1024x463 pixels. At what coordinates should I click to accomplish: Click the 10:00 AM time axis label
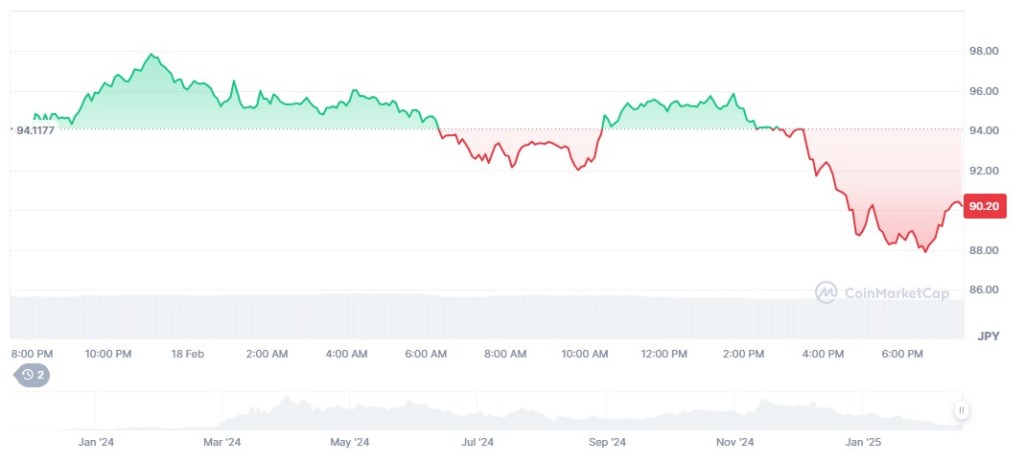tap(585, 354)
